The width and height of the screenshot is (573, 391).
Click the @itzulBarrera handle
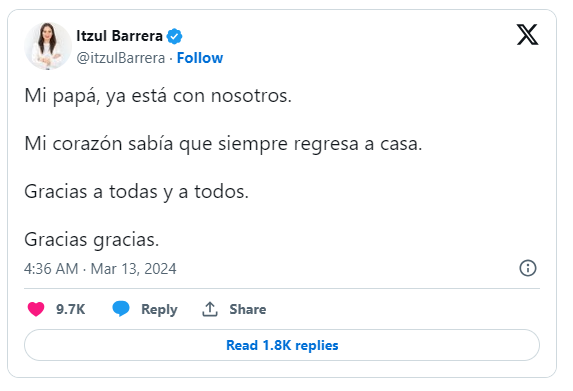(x=121, y=58)
